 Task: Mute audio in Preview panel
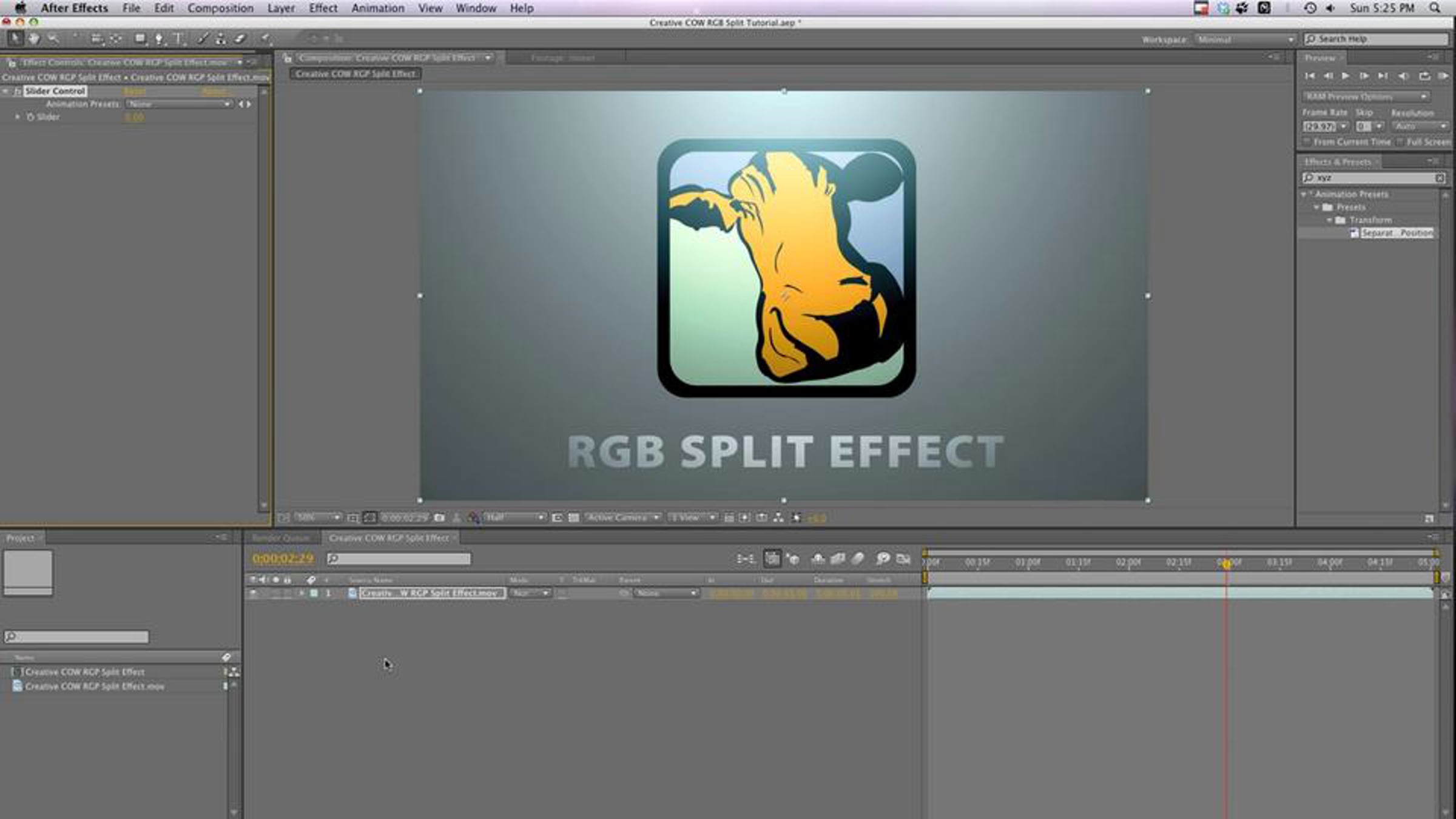1403,76
